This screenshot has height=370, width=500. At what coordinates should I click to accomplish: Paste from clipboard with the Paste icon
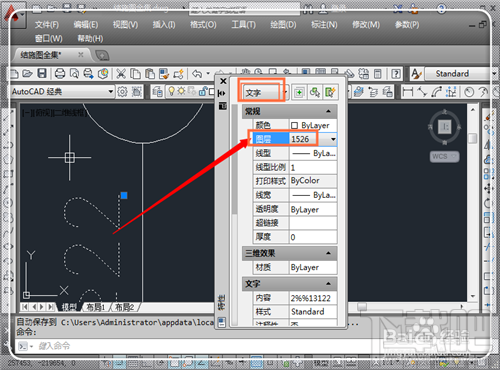pyautogui.click(x=150, y=74)
